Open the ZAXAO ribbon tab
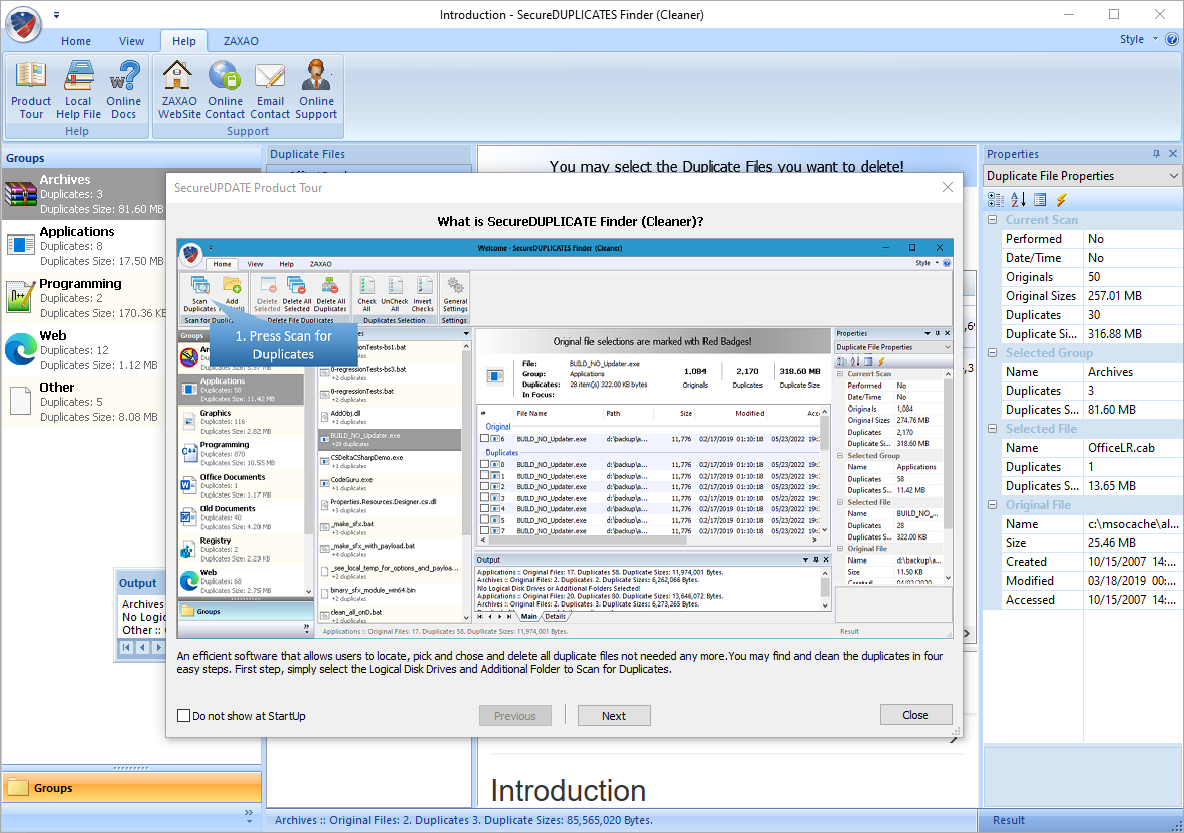Screen dimensions: 1184x833 pyautogui.click(x=241, y=41)
